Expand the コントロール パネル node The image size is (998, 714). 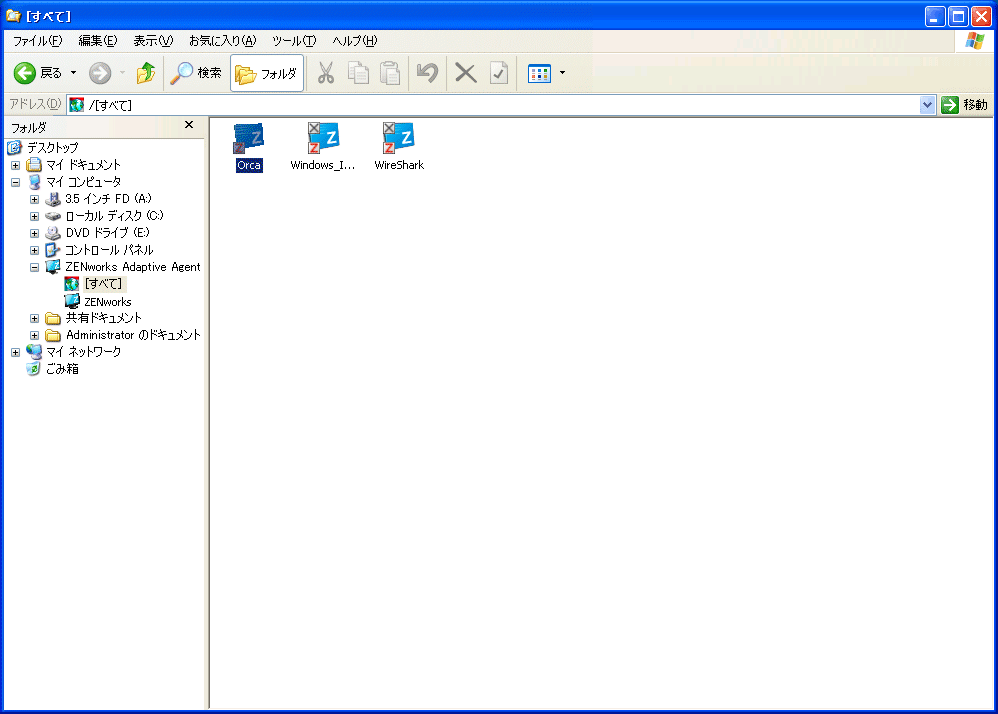click(35, 251)
